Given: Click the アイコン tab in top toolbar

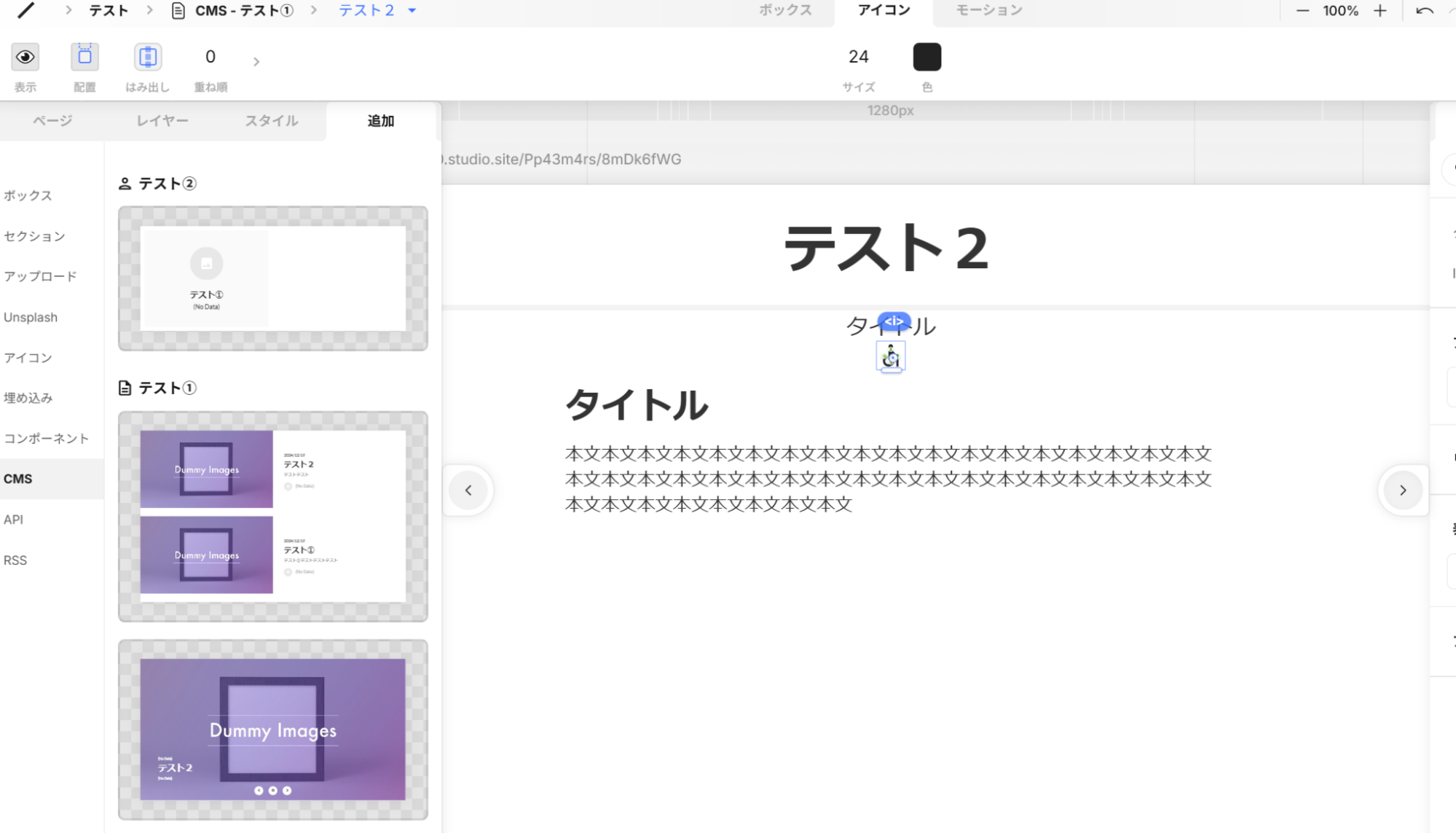Looking at the screenshot, I should 884,11.
